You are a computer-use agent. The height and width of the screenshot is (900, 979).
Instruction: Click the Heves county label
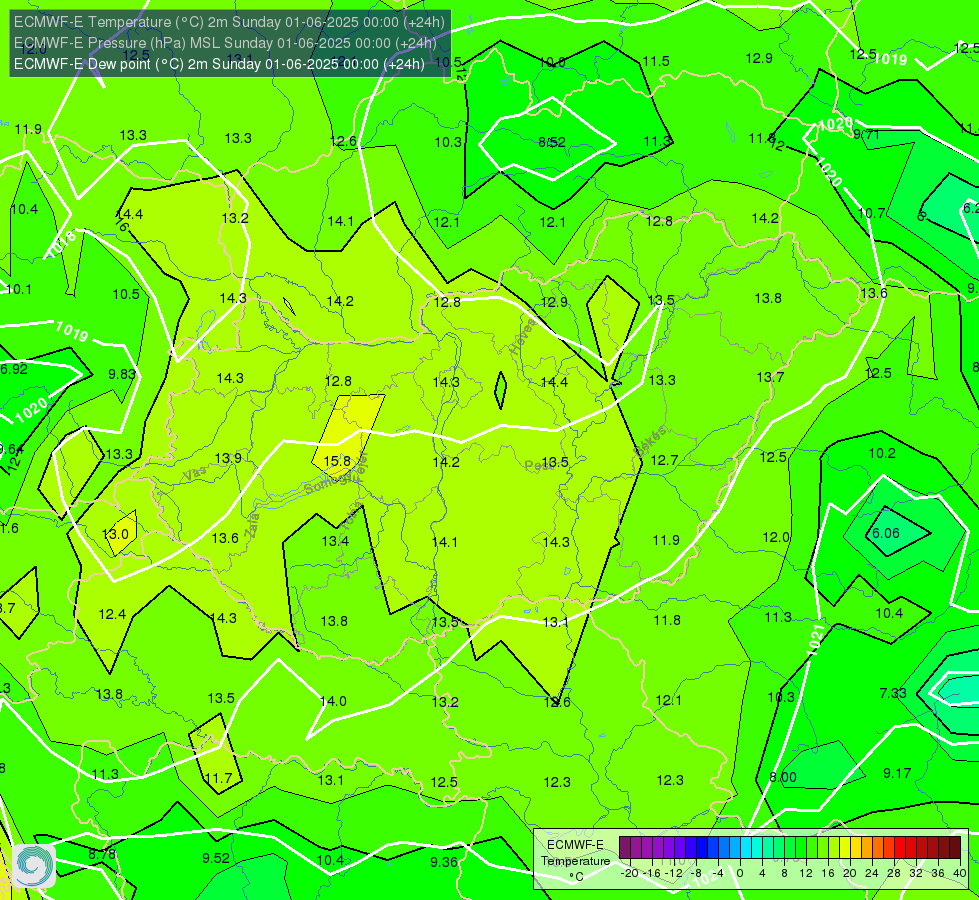click(522, 337)
